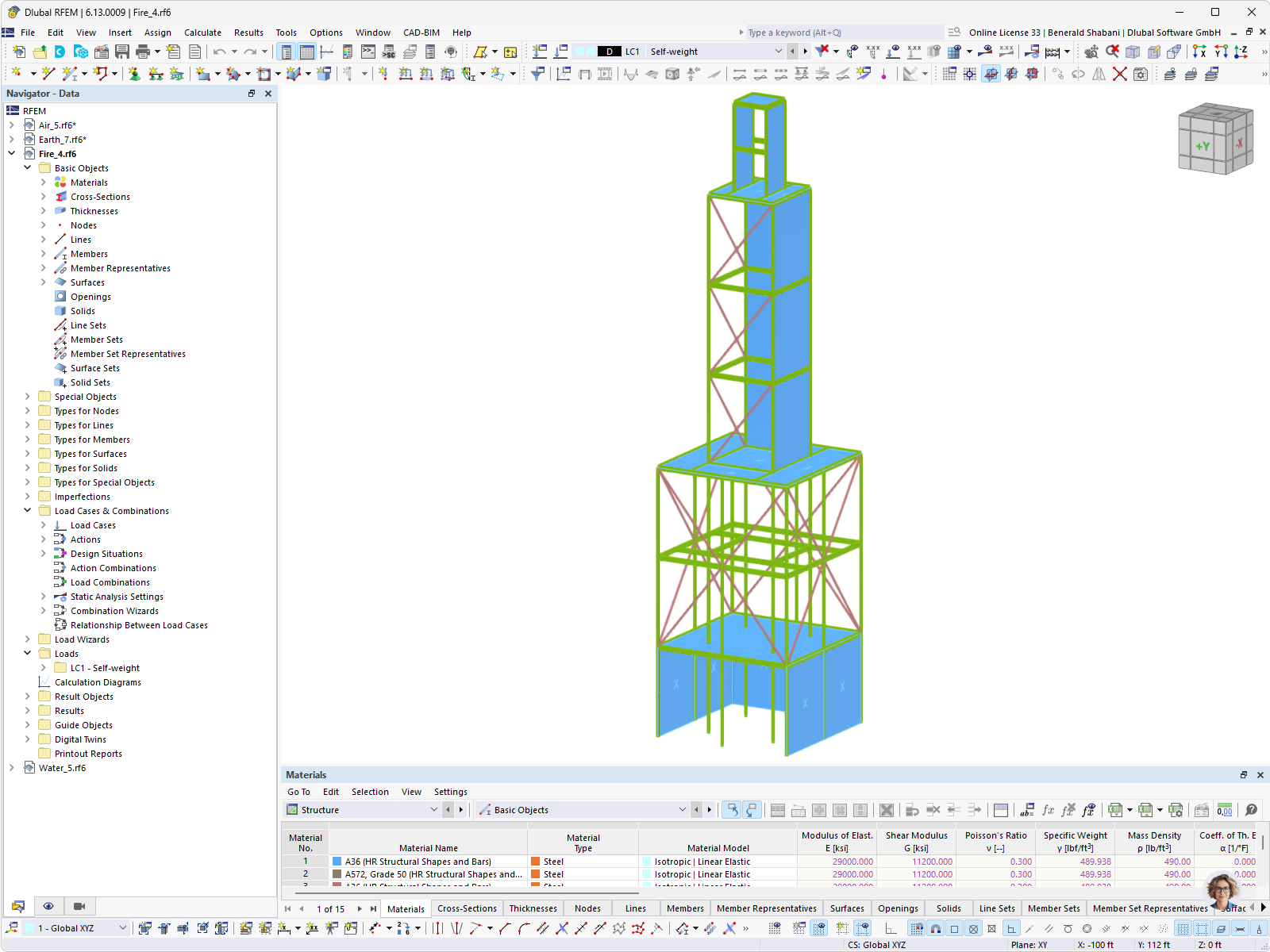Open the Script Console icon

[x=368, y=52]
